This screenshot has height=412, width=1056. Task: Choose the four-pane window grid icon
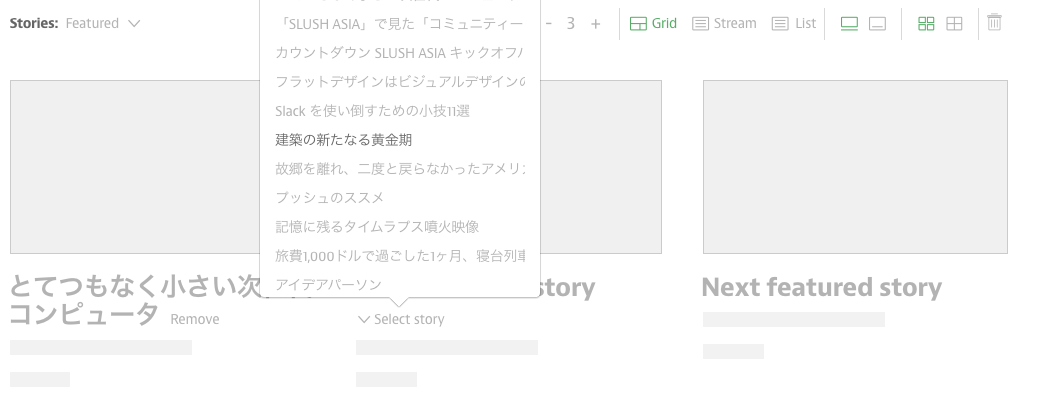tap(954, 24)
